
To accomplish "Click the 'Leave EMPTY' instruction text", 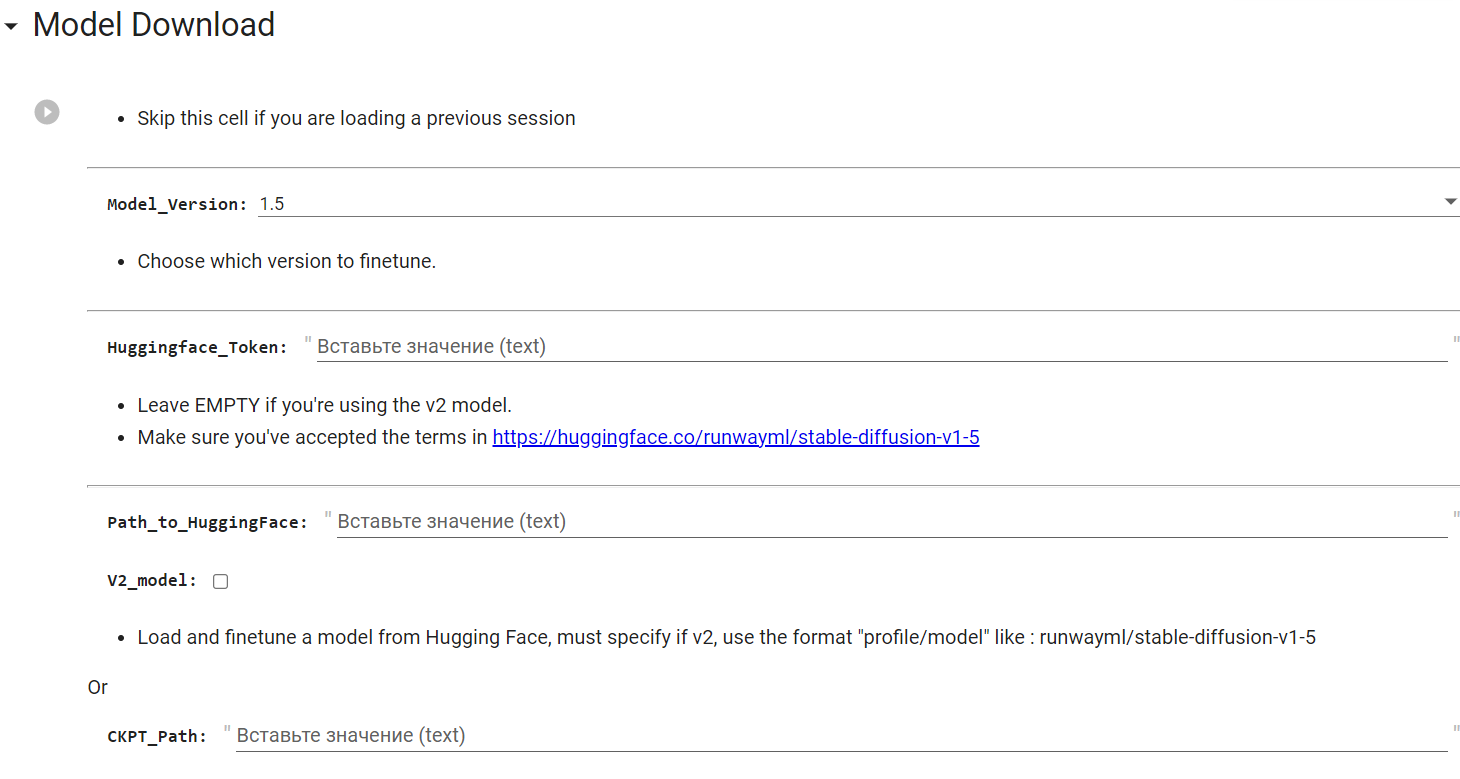I will [324, 405].
